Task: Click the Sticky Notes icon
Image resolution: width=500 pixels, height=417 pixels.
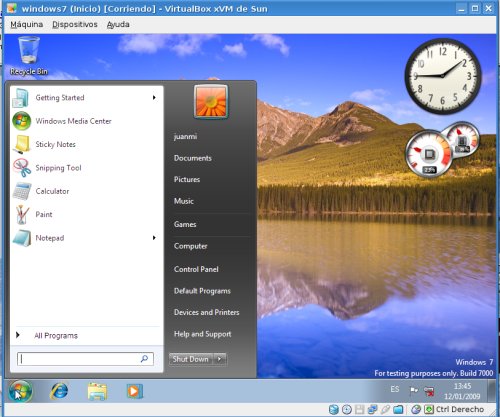Action: pyautogui.click(x=21, y=144)
